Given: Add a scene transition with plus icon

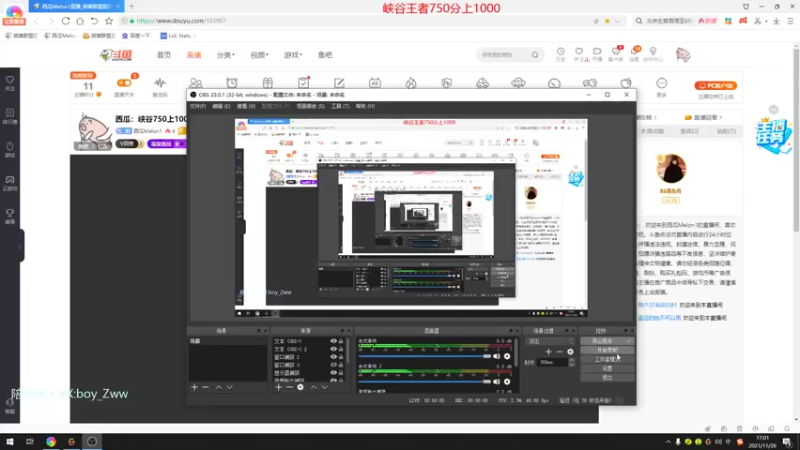Looking at the screenshot, I should (548, 352).
